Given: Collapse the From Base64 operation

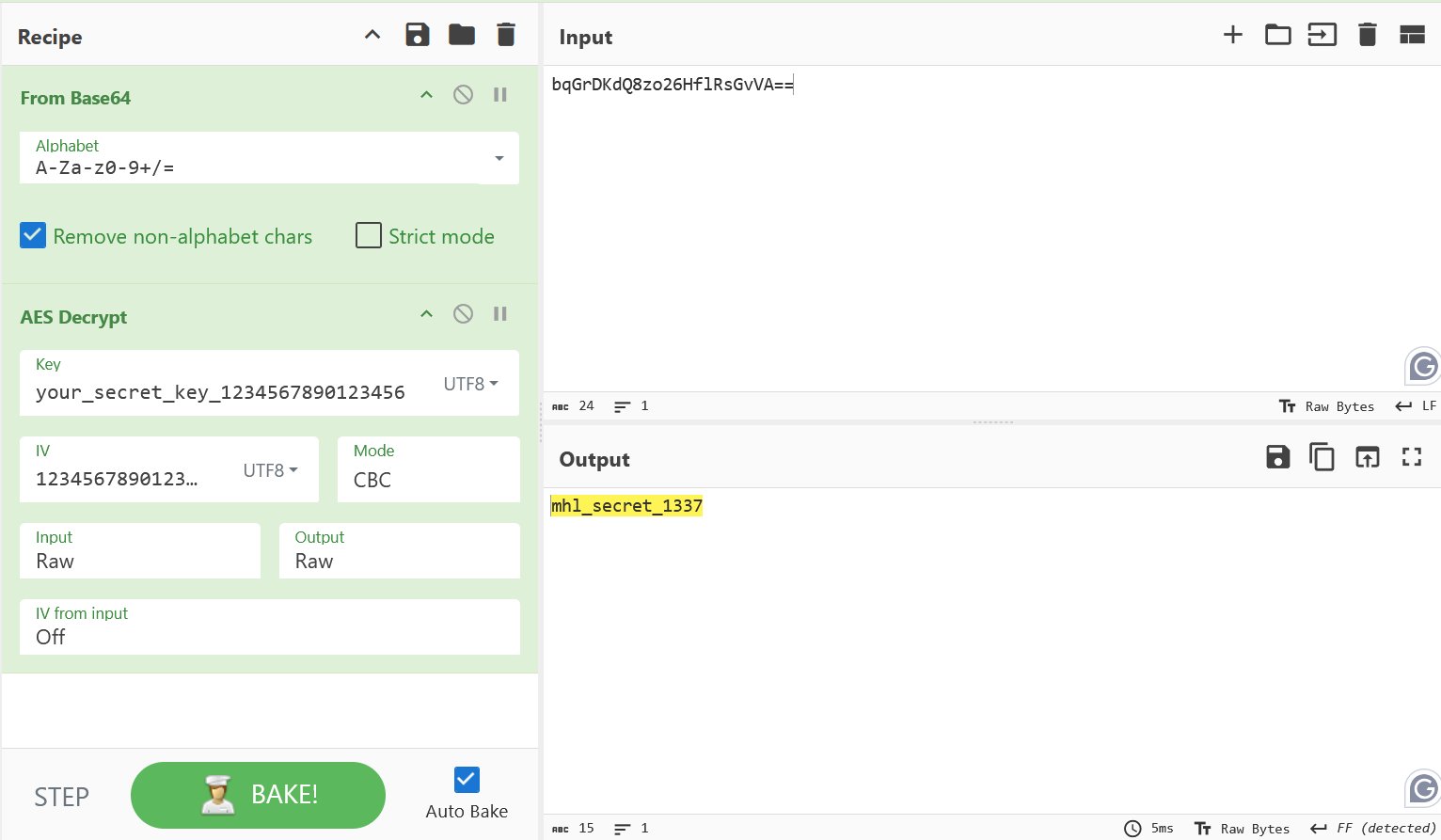Looking at the screenshot, I should point(427,95).
